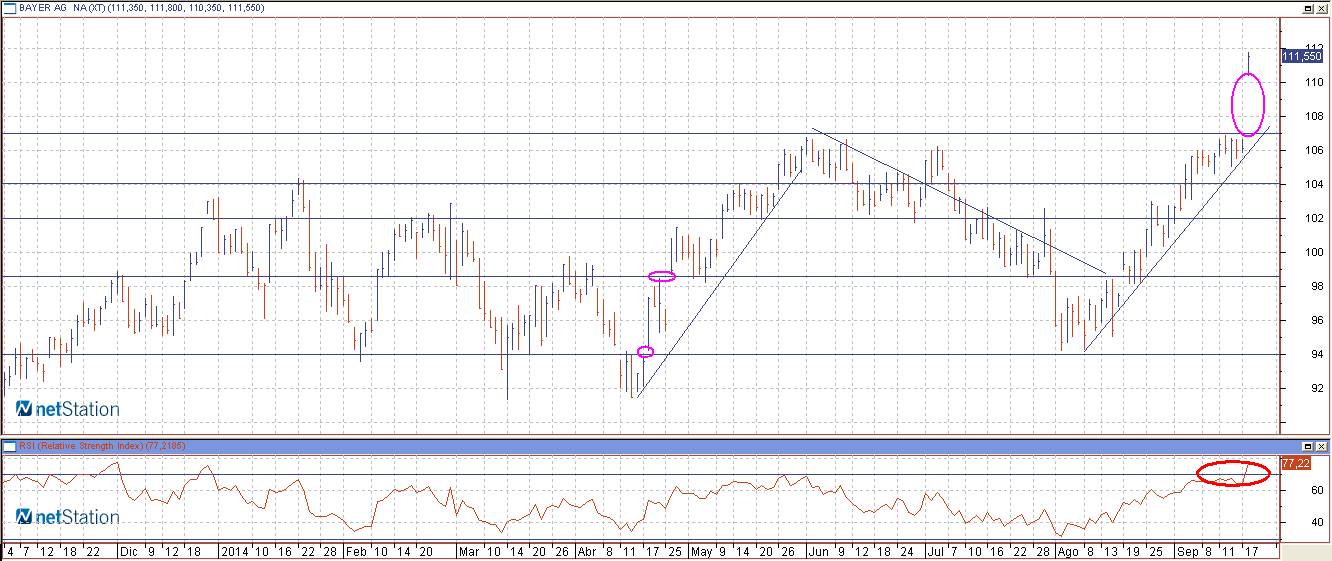Click the RSI panel's title bar icon
This screenshot has height=561, width=1332.
9,445
